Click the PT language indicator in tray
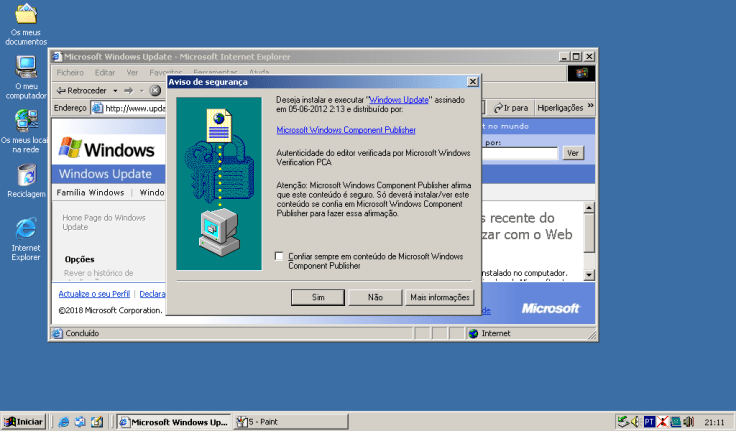The width and height of the screenshot is (736, 431). pyautogui.click(x=649, y=422)
